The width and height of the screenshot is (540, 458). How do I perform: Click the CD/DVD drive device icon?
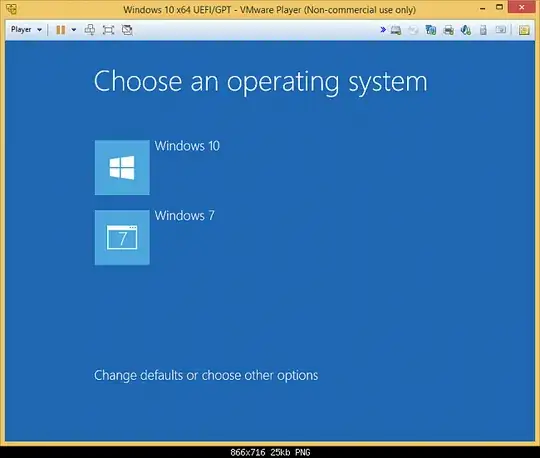[413, 30]
